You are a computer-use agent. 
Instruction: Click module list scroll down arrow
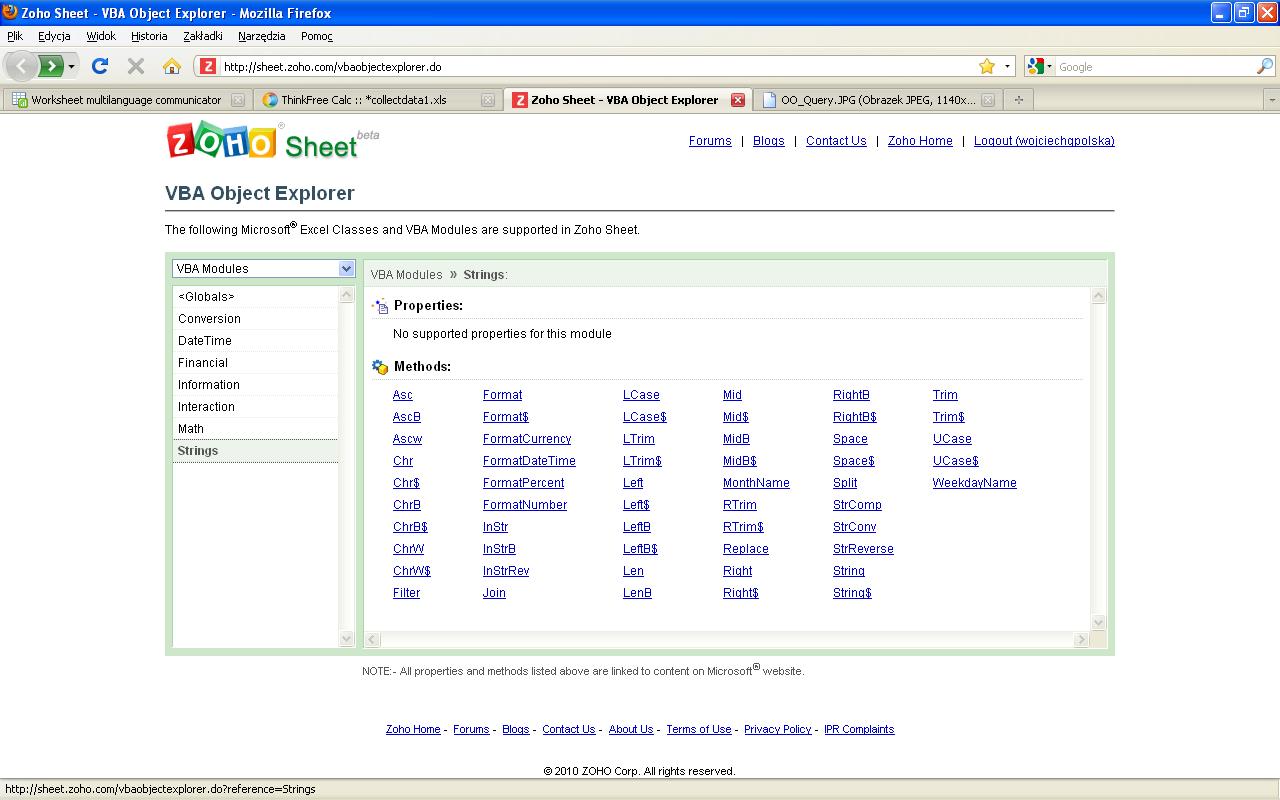click(x=347, y=639)
